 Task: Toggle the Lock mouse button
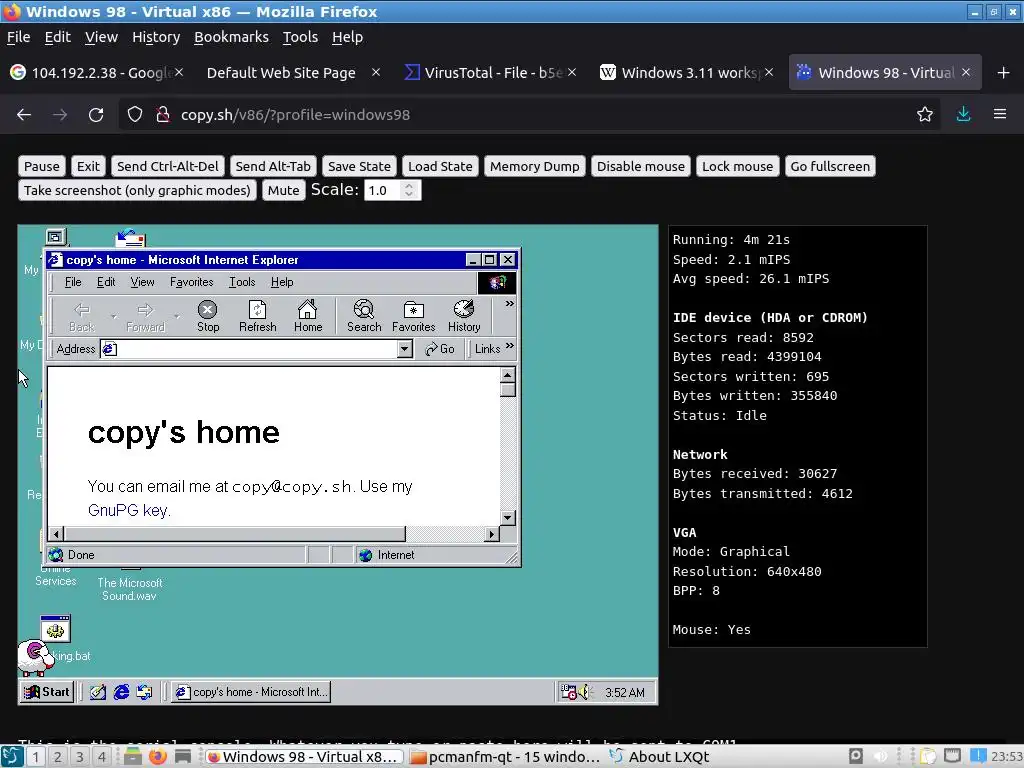click(x=737, y=167)
